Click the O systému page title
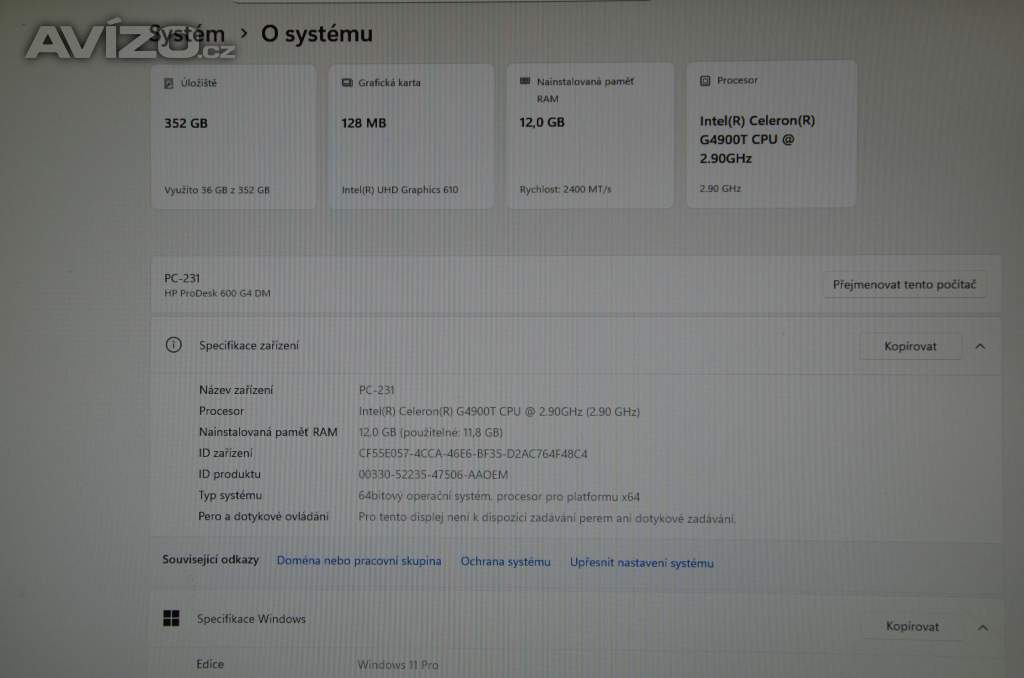The height and width of the screenshot is (678, 1024). [316, 33]
